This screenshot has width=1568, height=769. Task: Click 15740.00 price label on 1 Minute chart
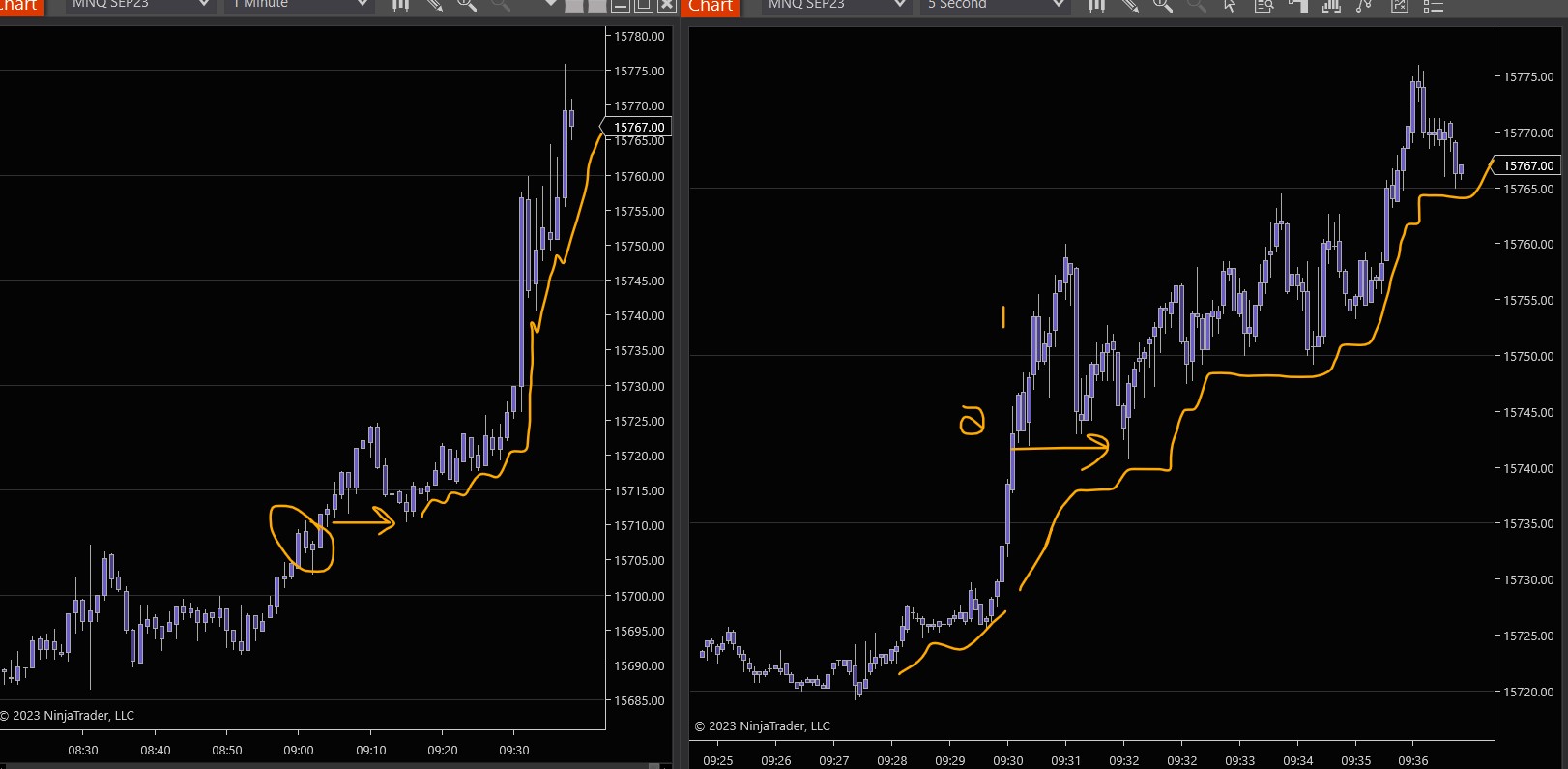tap(639, 316)
